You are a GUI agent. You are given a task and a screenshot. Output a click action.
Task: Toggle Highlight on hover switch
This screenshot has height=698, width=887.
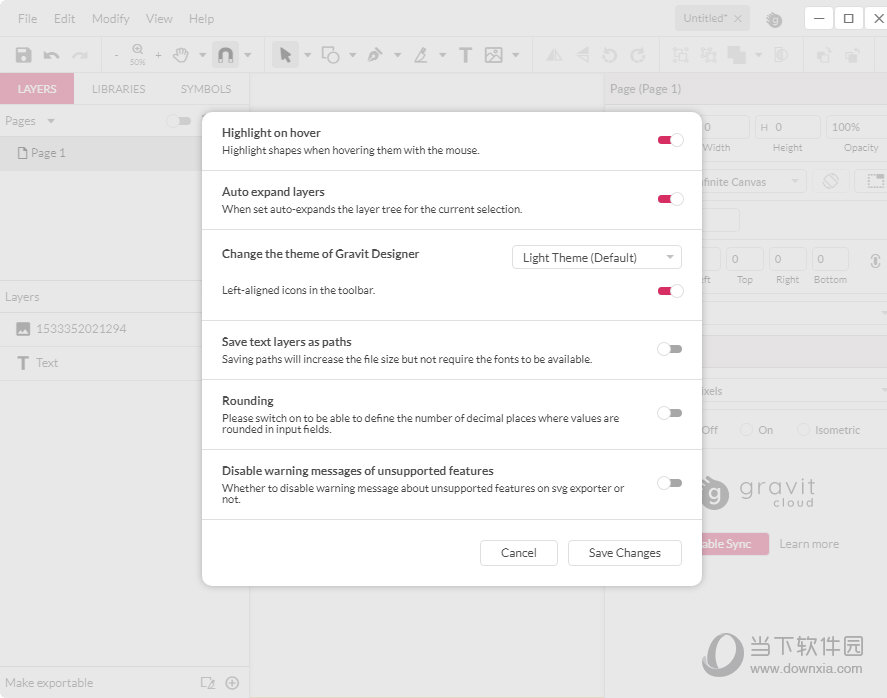[670, 140]
